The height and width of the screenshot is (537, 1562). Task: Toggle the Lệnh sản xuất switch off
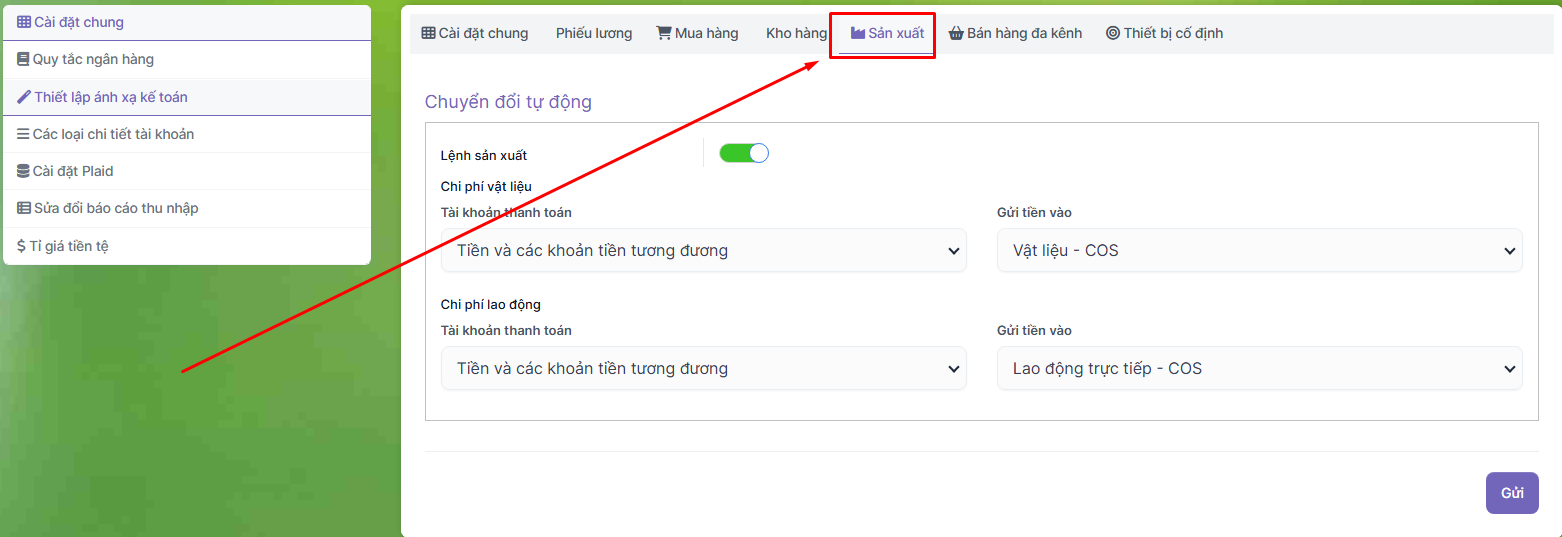(744, 153)
